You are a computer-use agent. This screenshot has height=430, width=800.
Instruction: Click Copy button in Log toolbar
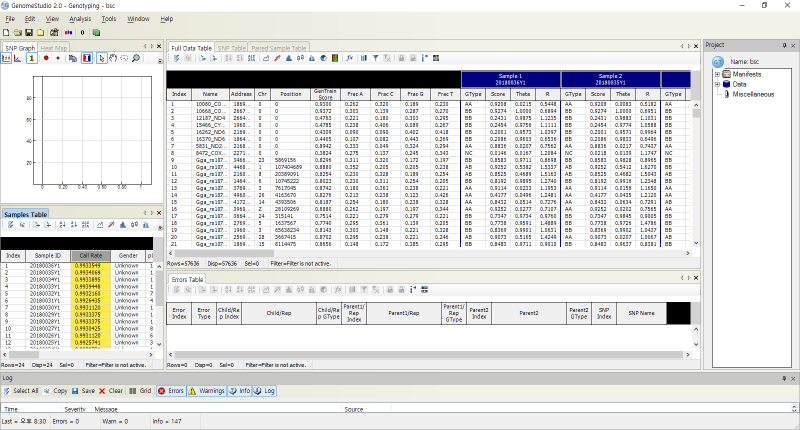(56, 391)
